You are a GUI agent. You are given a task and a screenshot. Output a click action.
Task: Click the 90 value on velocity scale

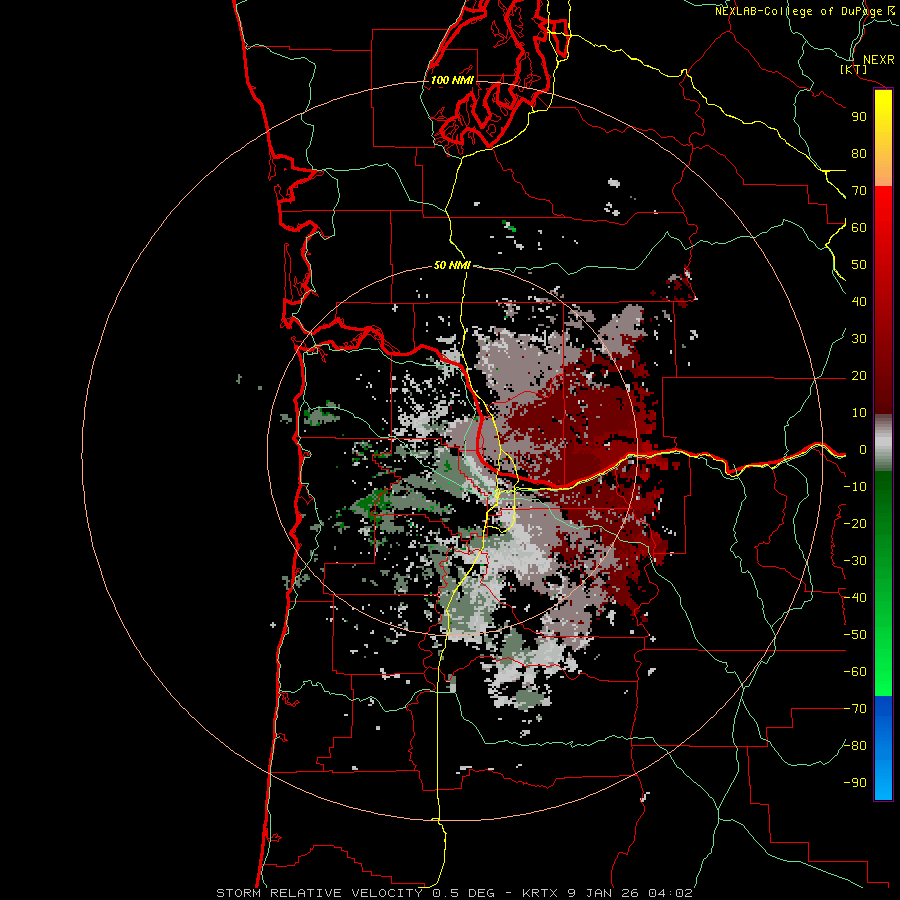859,117
